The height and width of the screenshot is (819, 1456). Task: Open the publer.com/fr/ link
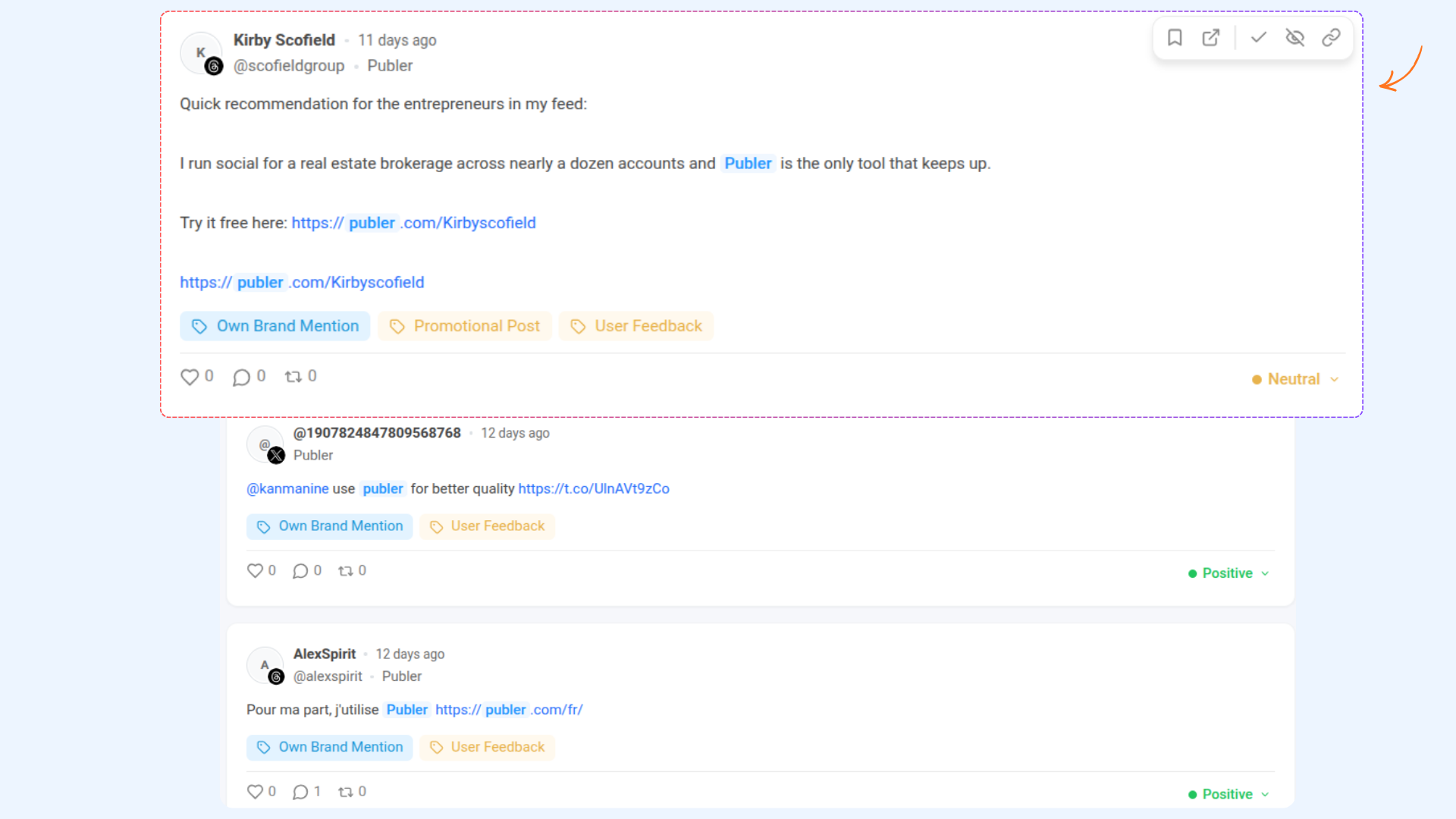(x=509, y=710)
